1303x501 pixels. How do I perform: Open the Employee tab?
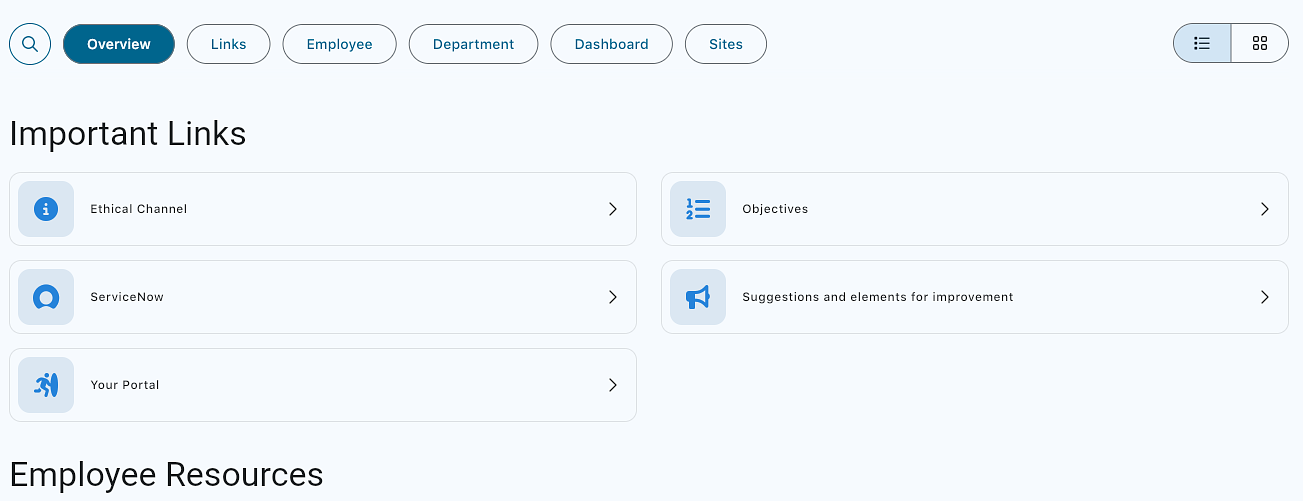pyautogui.click(x=340, y=44)
